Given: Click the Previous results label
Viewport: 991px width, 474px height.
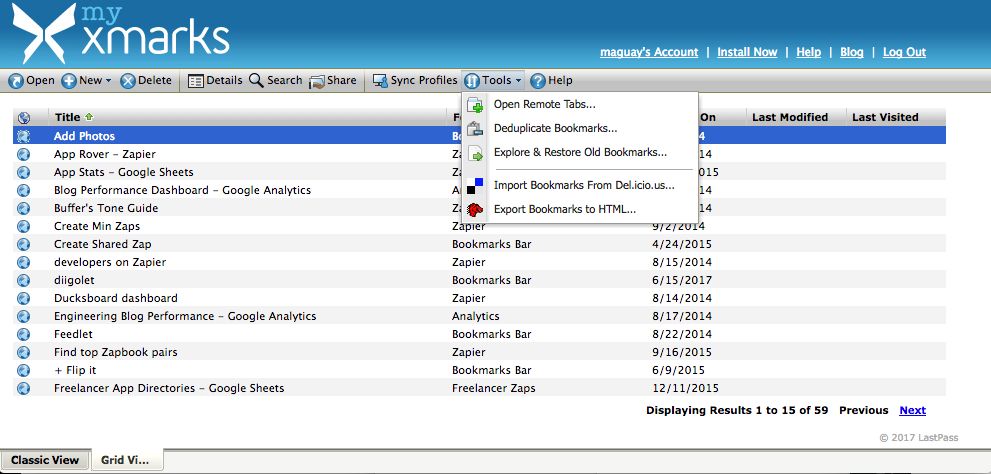Looking at the screenshot, I should pos(863,410).
